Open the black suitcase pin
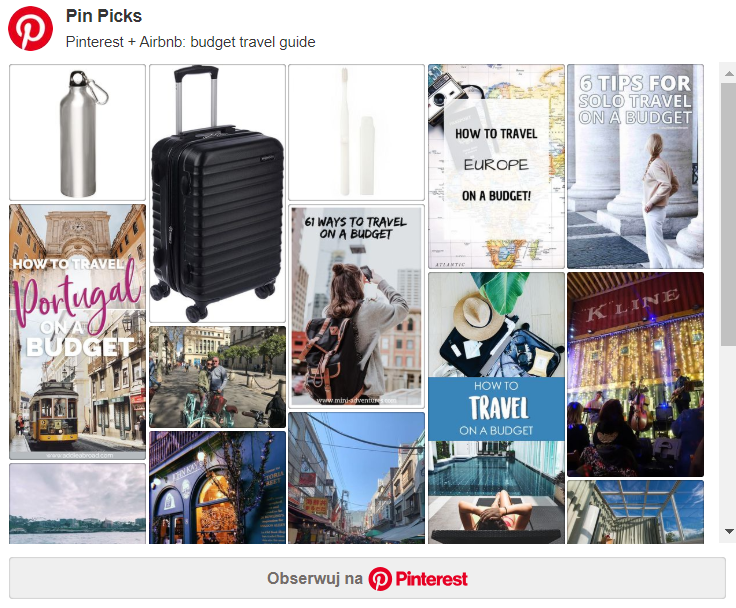This screenshot has height=608, width=736. click(x=217, y=193)
